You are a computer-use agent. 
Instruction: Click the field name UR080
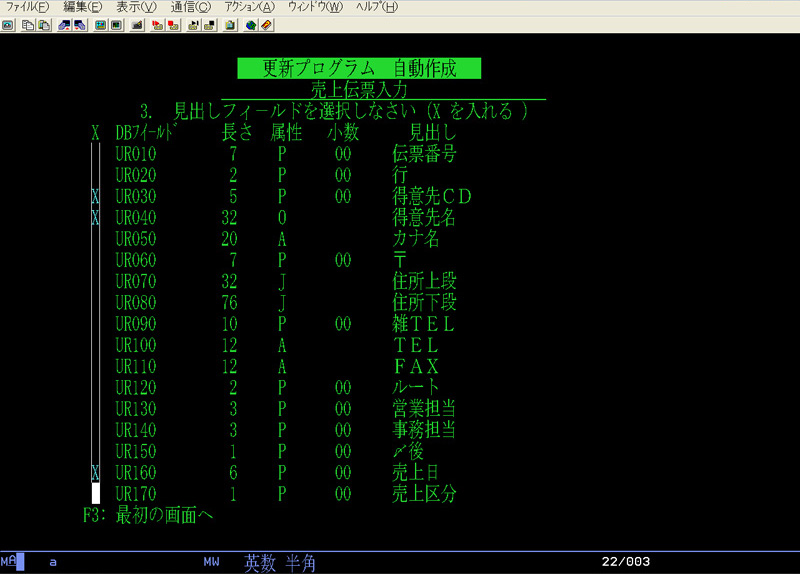coord(136,303)
